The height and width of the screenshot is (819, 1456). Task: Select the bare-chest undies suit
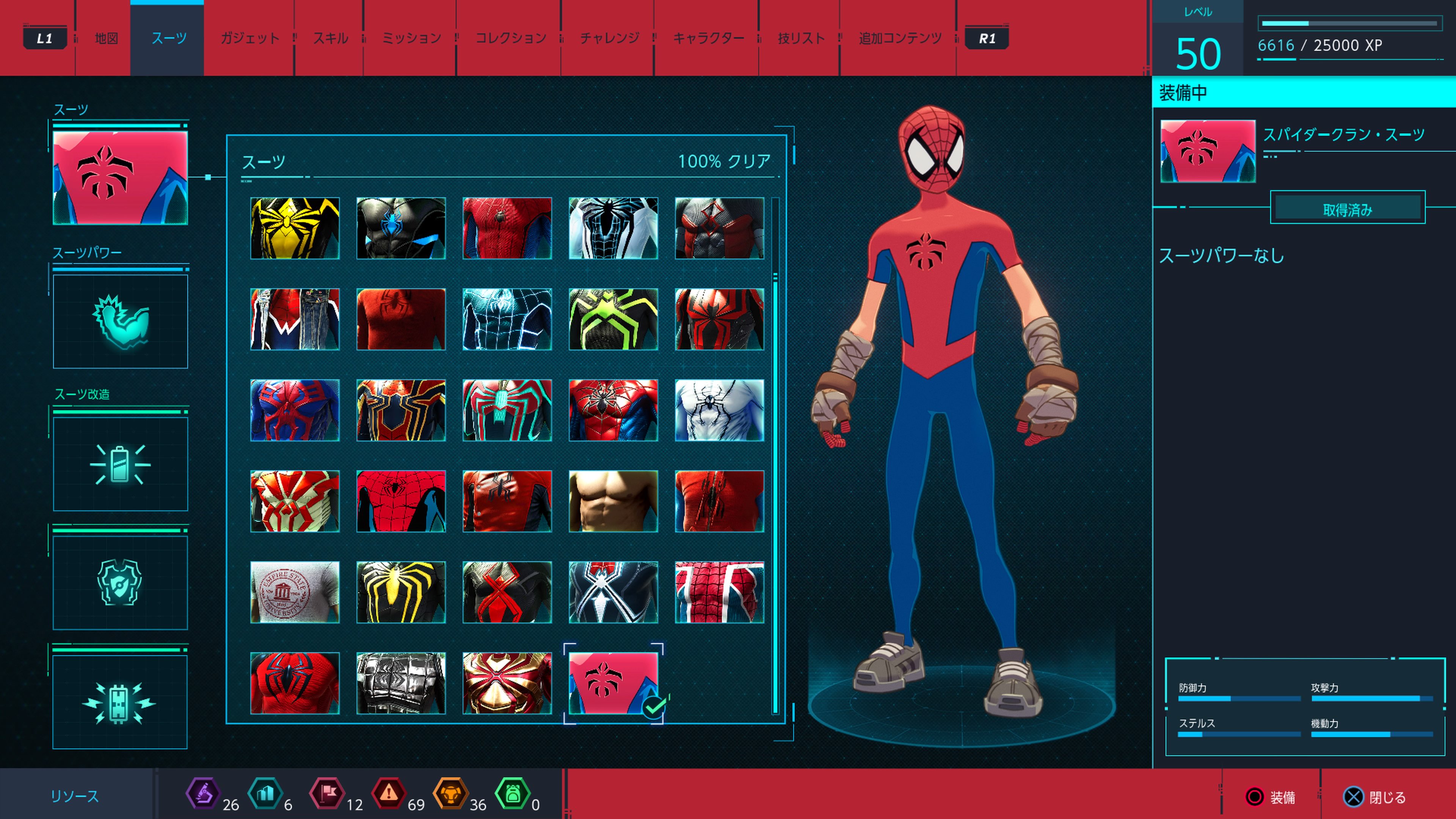click(613, 501)
